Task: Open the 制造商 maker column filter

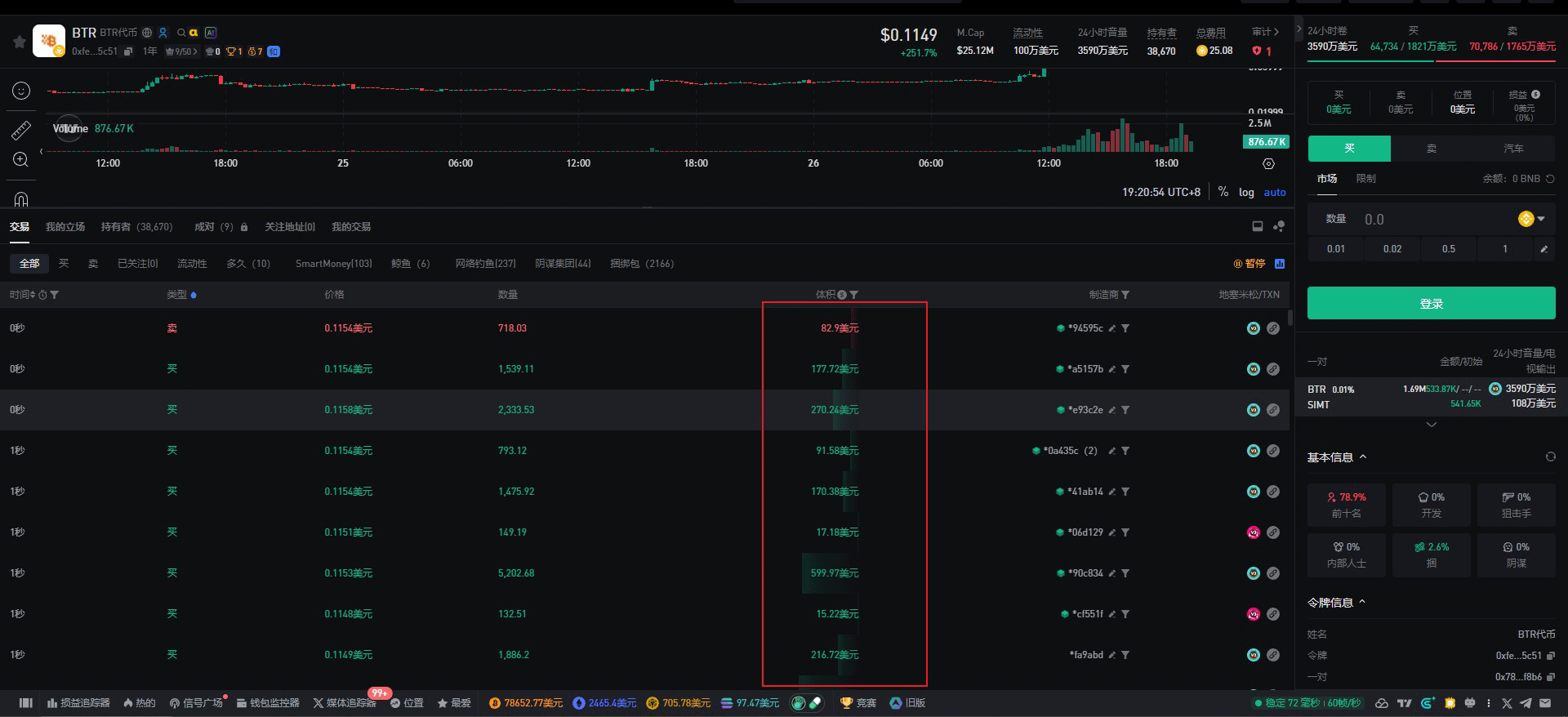Action: 1125,295
